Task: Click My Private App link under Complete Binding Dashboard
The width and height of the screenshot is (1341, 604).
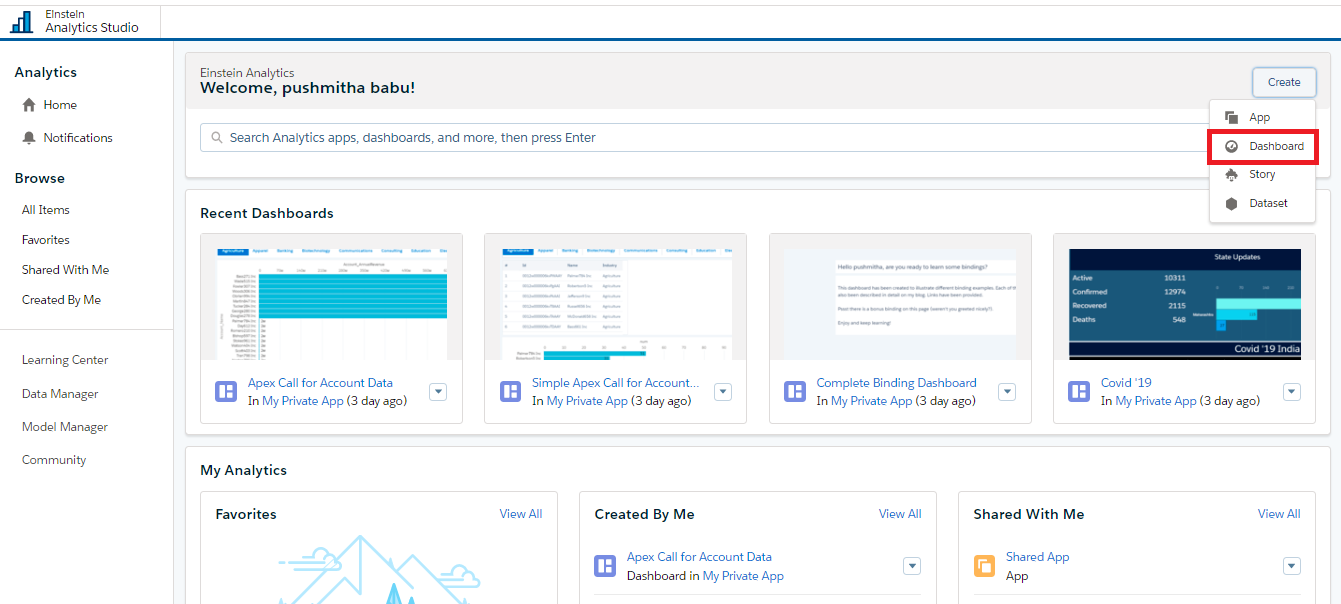Action: pyautogui.click(x=872, y=401)
